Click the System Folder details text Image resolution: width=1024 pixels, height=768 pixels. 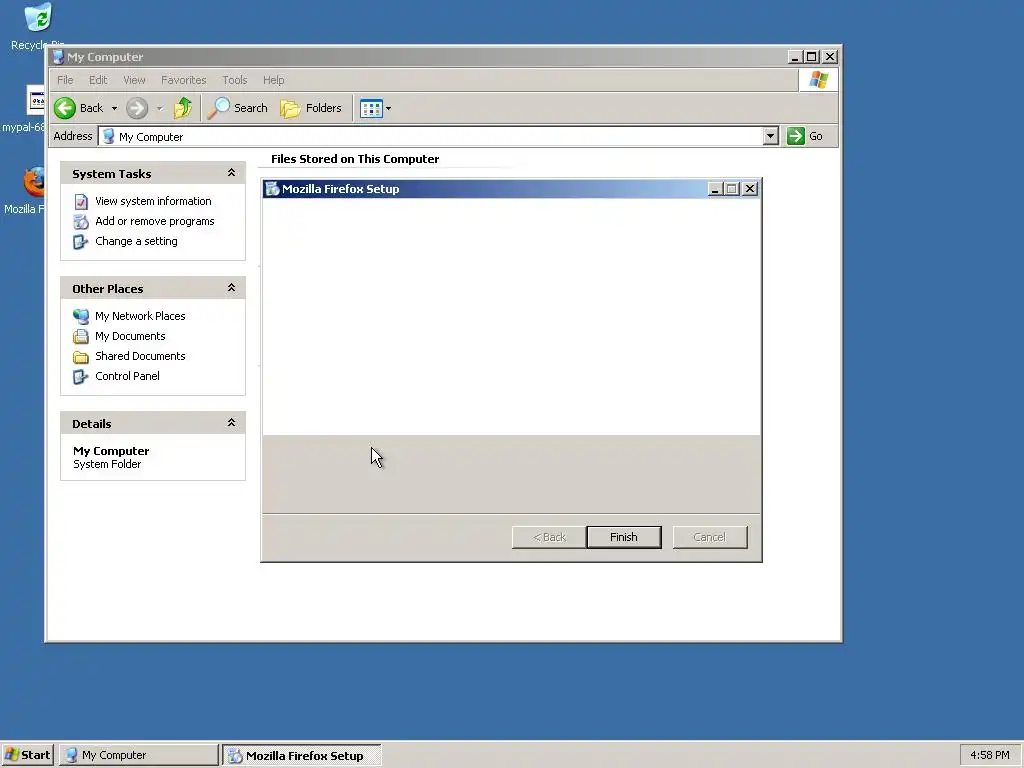[107, 464]
